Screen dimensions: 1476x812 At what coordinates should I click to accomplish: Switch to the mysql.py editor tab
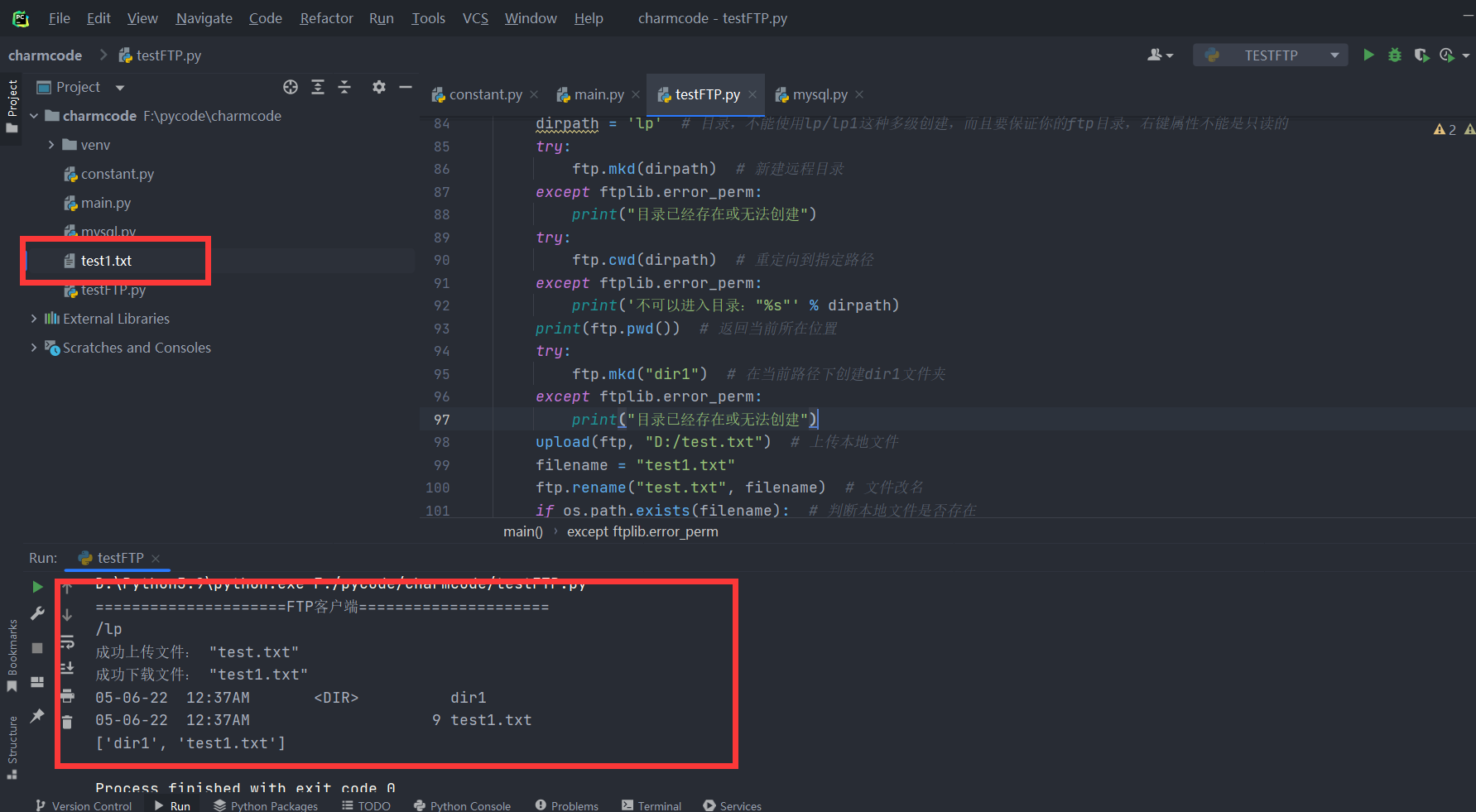[x=820, y=94]
